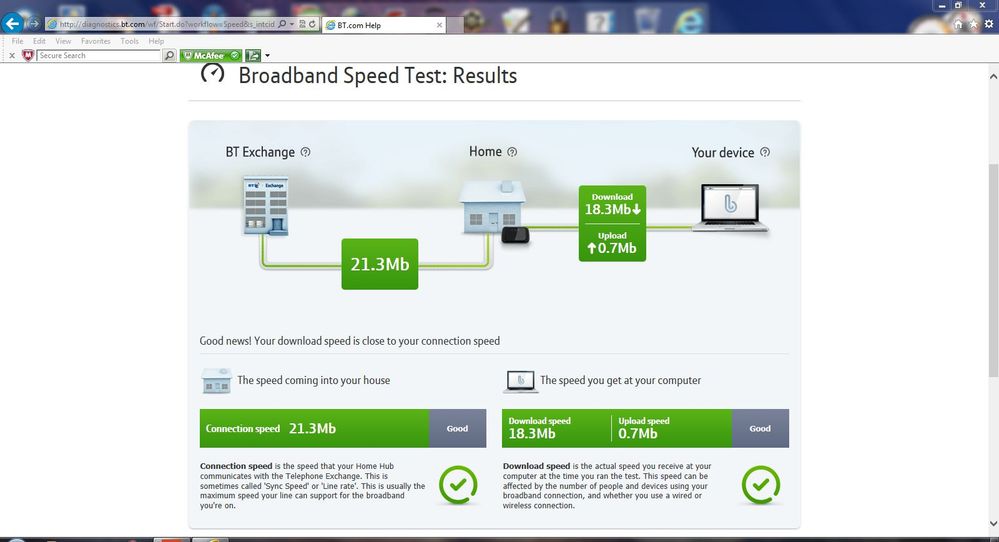The height and width of the screenshot is (542, 999).
Task: Click the green 21.3Mb line speed box
Action: 380,264
